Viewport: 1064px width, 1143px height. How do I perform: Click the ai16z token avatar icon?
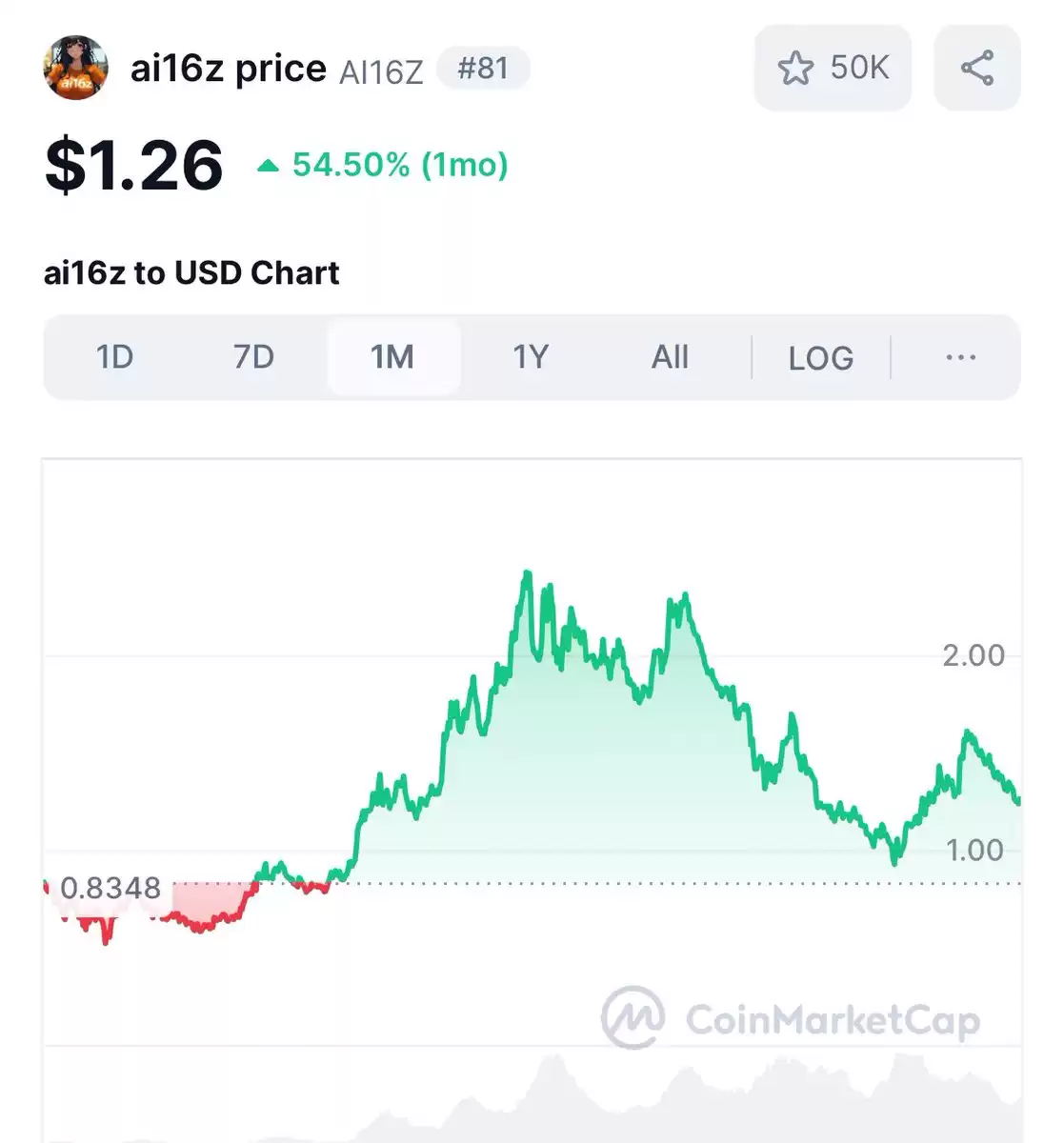click(x=76, y=68)
